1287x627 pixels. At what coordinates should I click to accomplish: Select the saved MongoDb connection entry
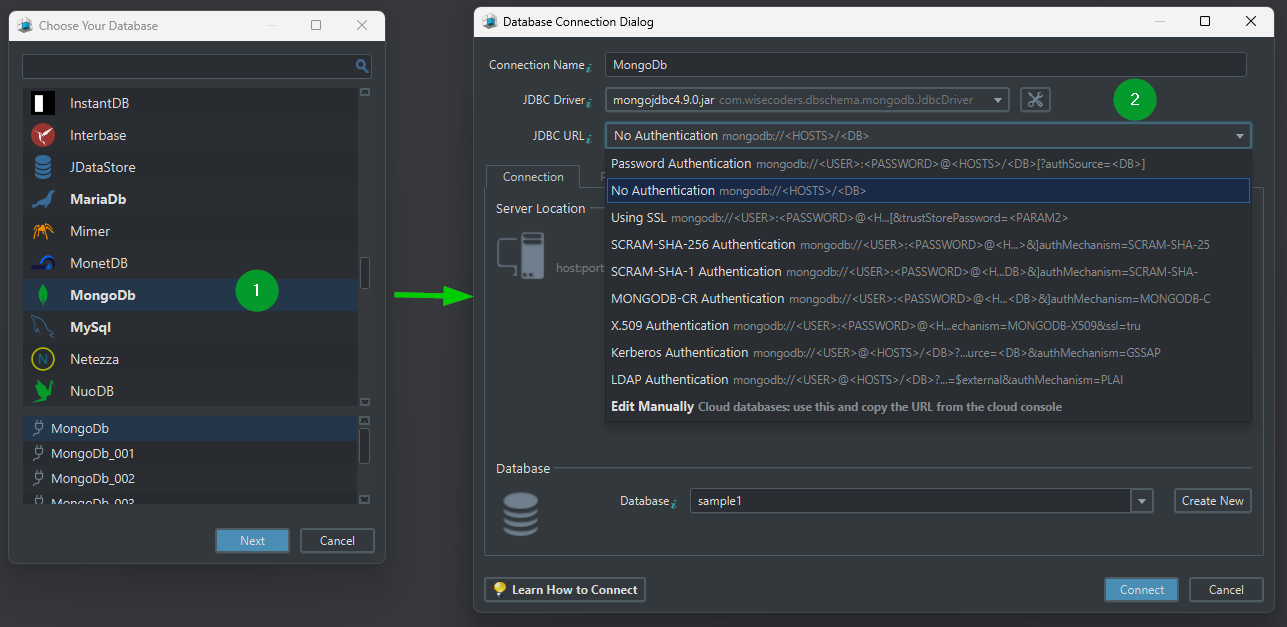[x=190, y=428]
